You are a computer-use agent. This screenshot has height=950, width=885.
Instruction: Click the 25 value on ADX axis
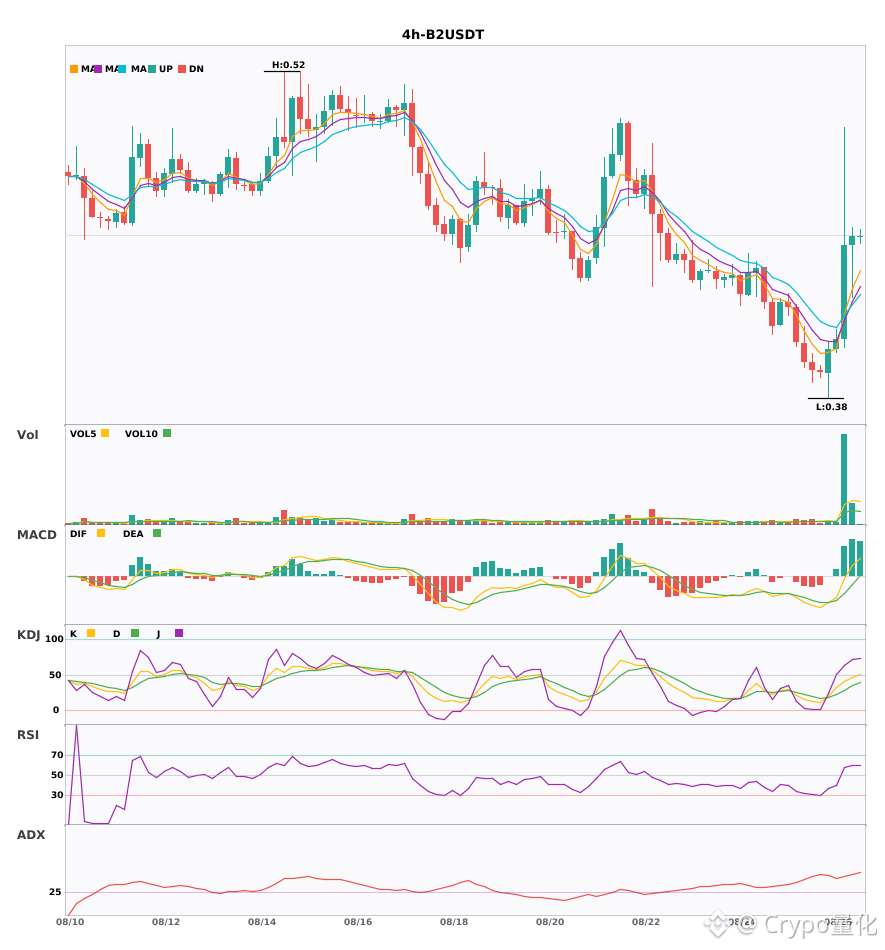55,892
